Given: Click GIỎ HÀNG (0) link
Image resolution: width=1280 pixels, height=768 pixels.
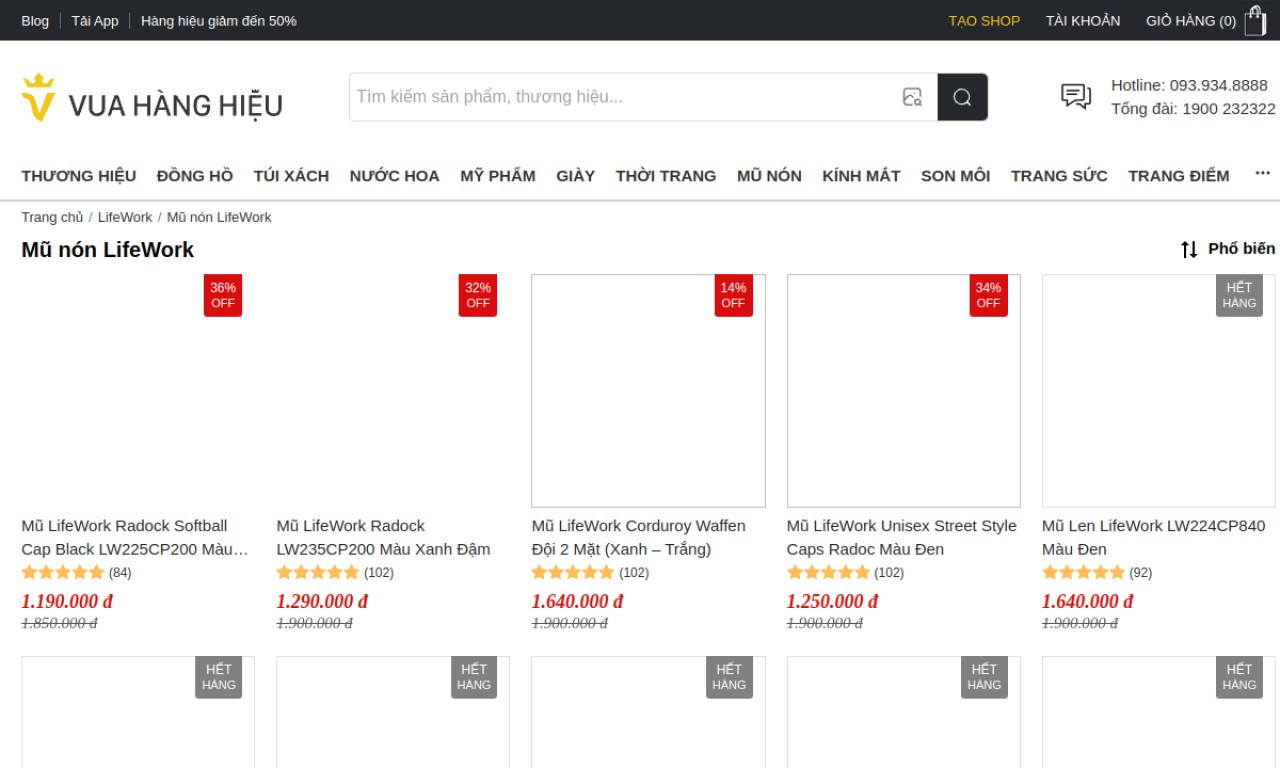Looking at the screenshot, I should pos(1191,20).
